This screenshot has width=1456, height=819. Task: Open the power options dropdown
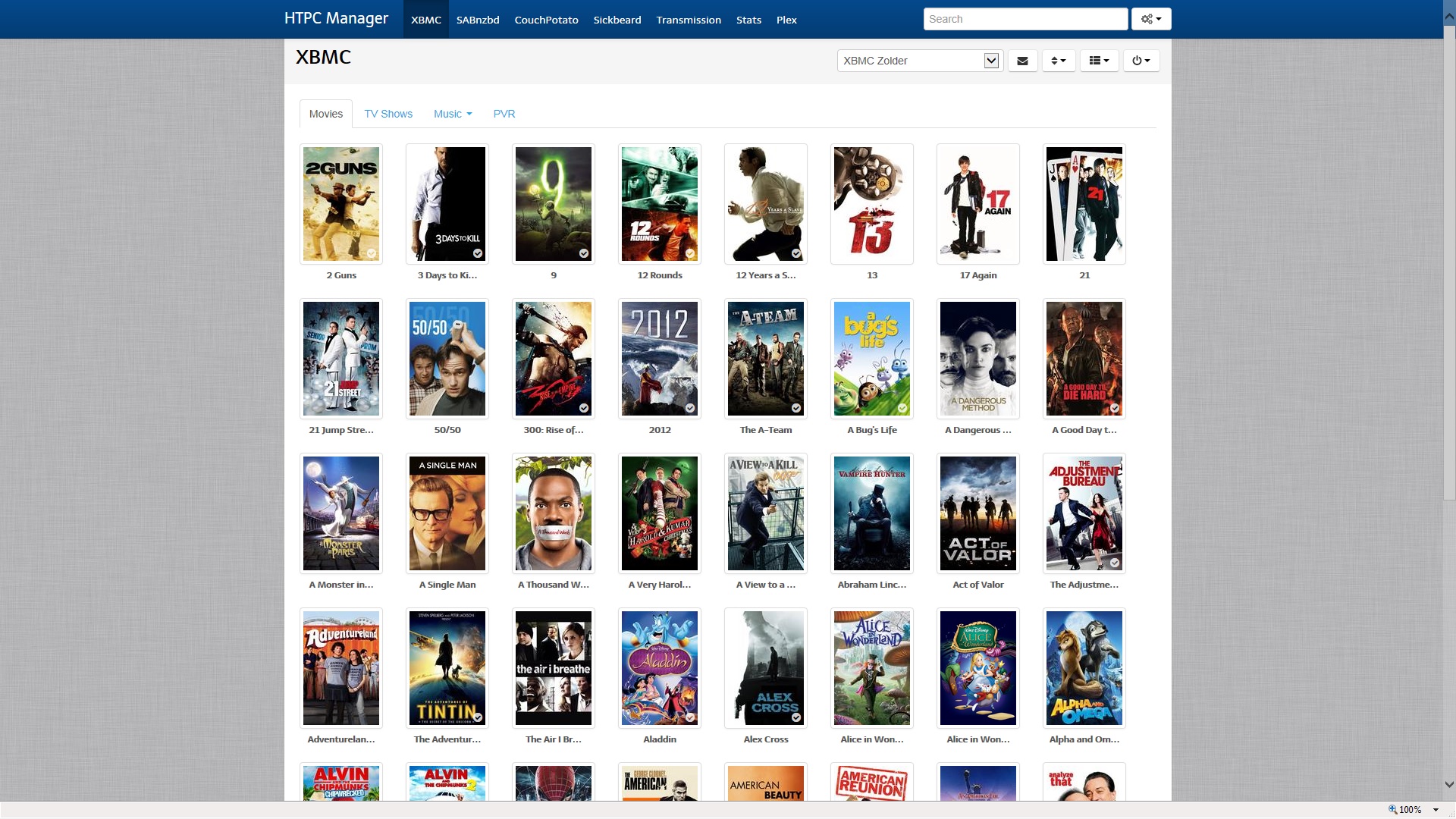1141,61
